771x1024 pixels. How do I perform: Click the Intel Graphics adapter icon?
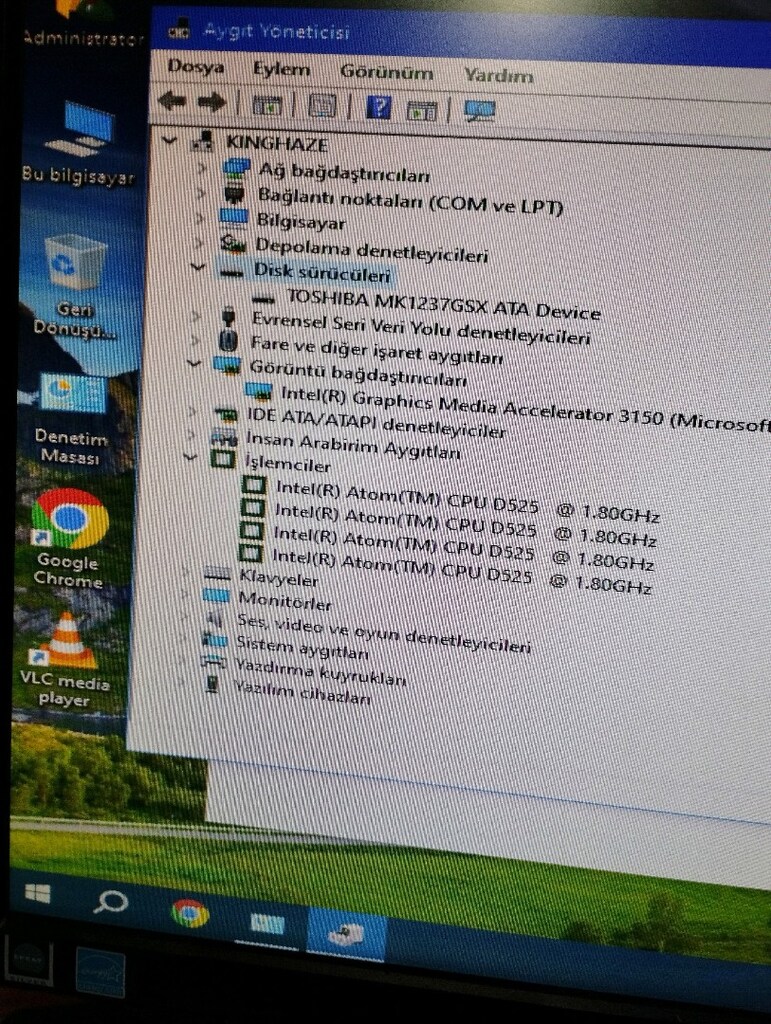(x=259, y=391)
